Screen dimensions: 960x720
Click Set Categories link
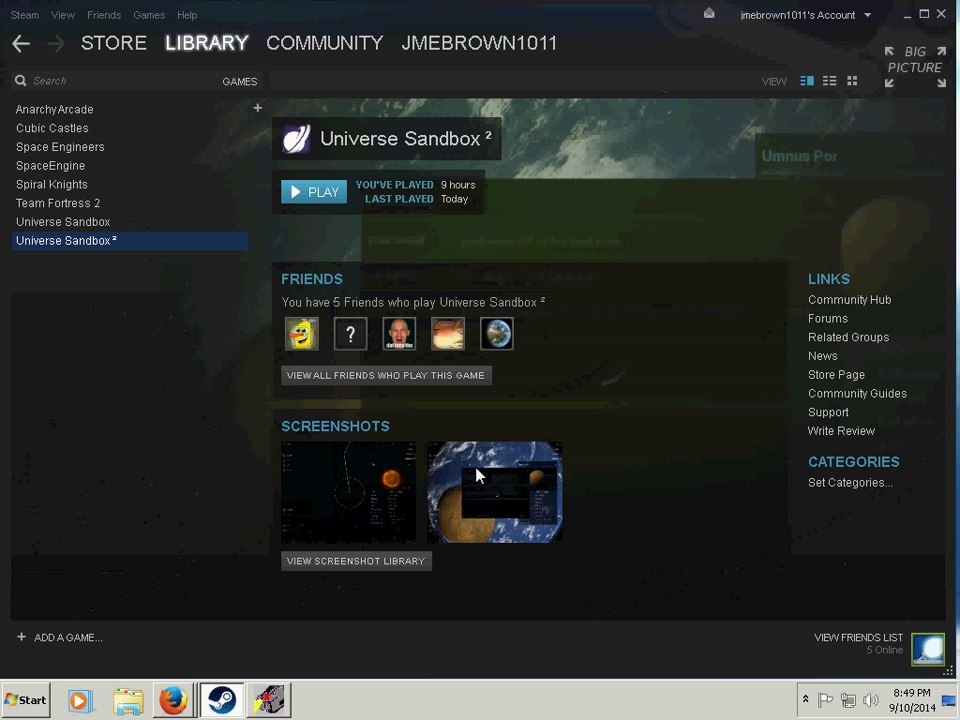coord(850,482)
